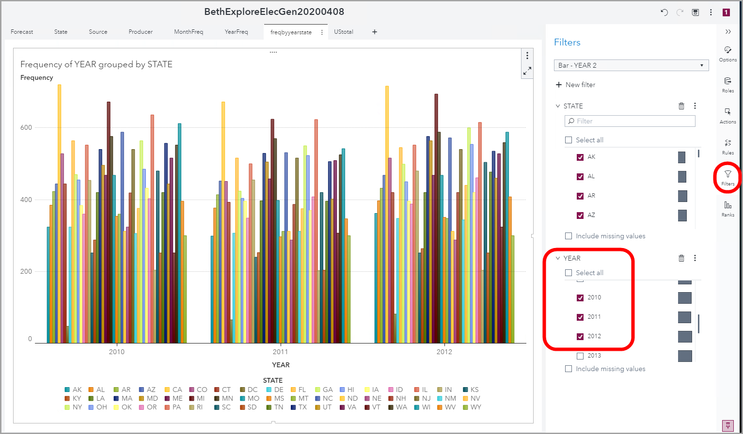Maximize the bar chart object
This screenshot has width=743, height=434.
click(527, 71)
